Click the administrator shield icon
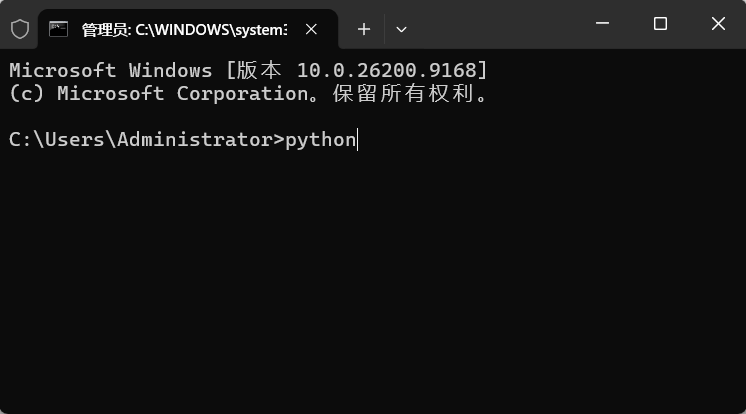 (20, 30)
